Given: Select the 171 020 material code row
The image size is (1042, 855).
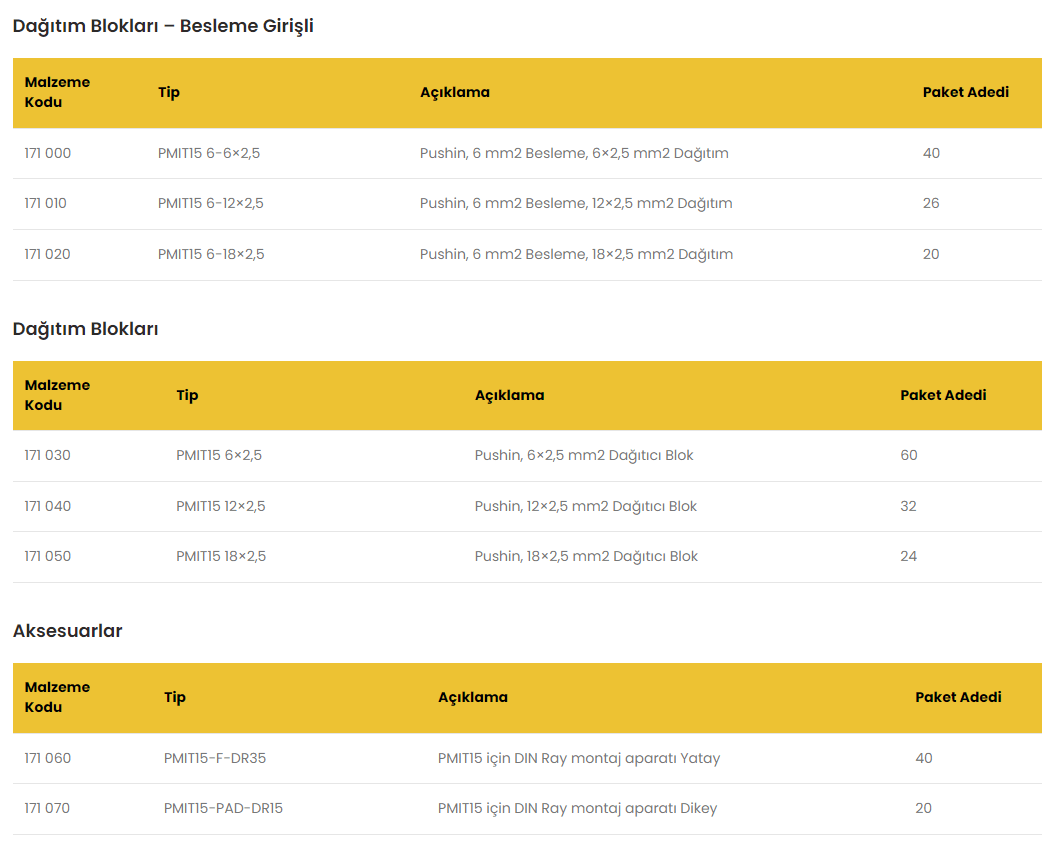Looking at the screenshot, I should [48, 254].
